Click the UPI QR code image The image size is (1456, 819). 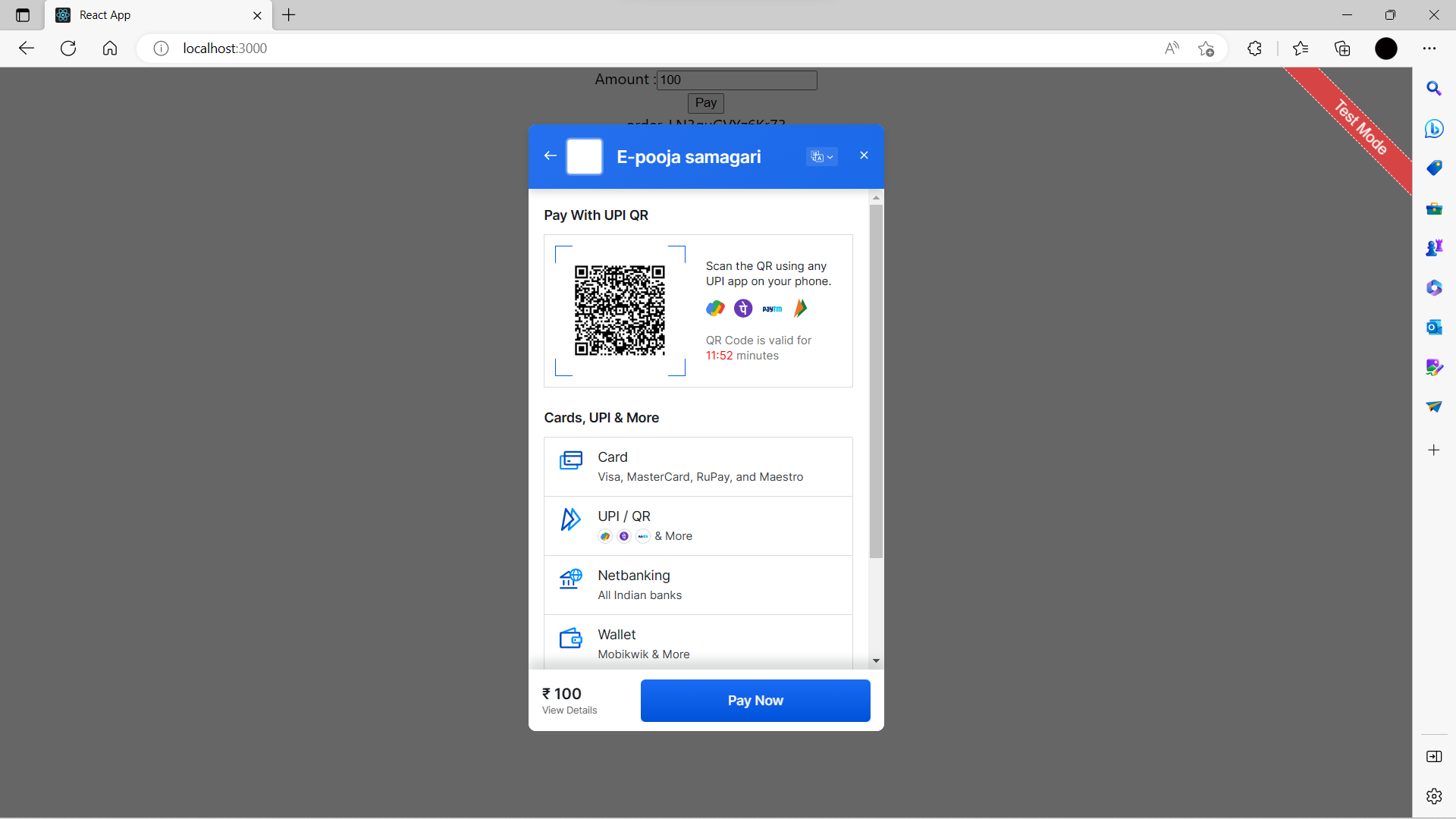[620, 310]
